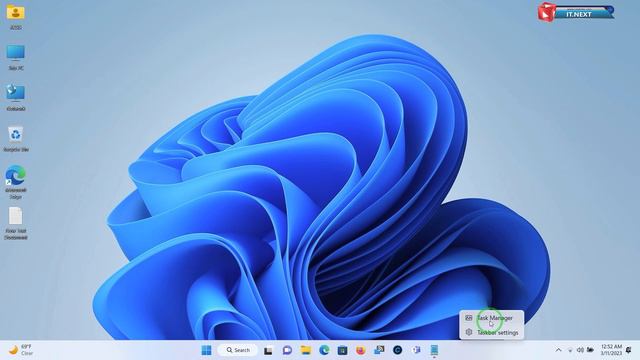The width and height of the screenshot is (640, 360).
Task: Expand the hidden system tray icons chevron
Action: (x=558, y=350)
